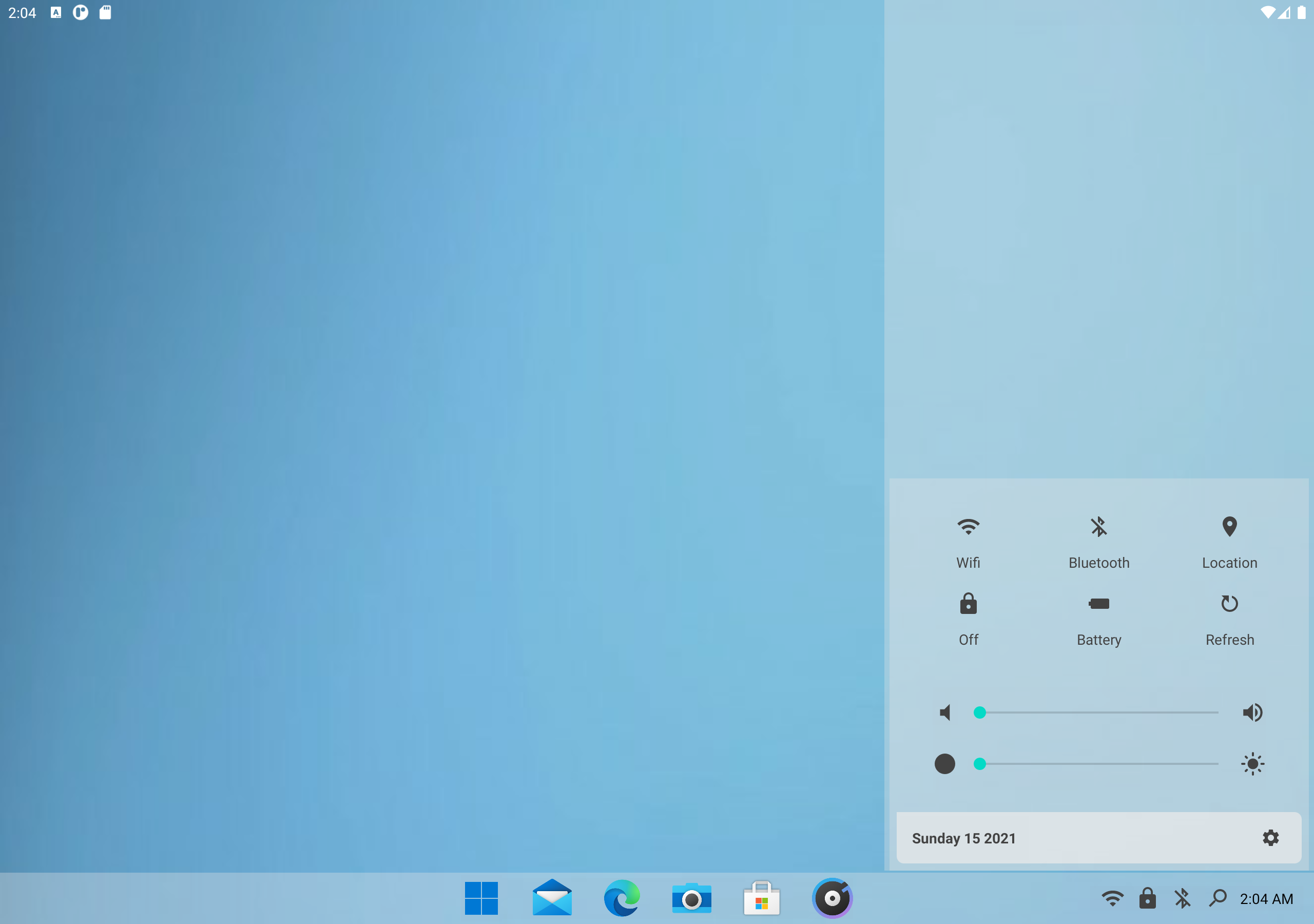The width and height of the screenshot is (1314, 924).
Task: Click the loud speaker volume icon
Action: (x=1251, y=712)
